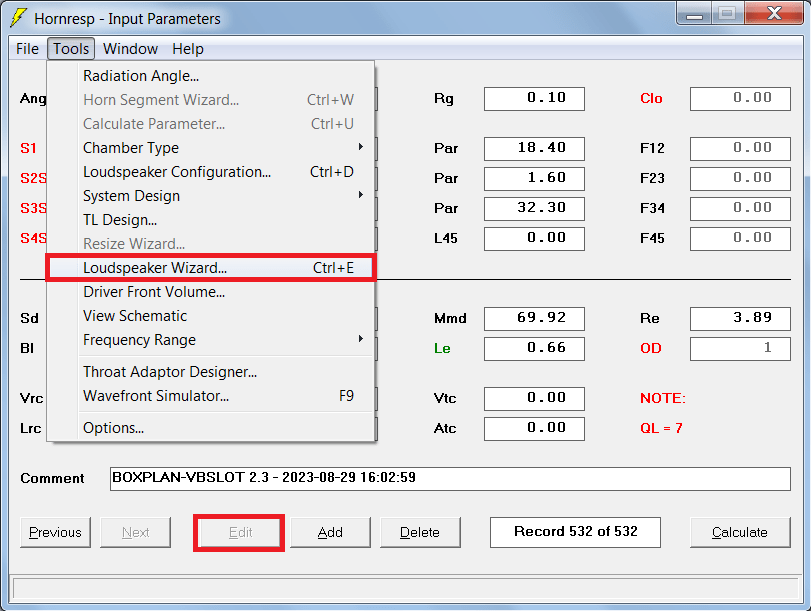Click the F23 value field
811x611 pixels.
[740, 178]
